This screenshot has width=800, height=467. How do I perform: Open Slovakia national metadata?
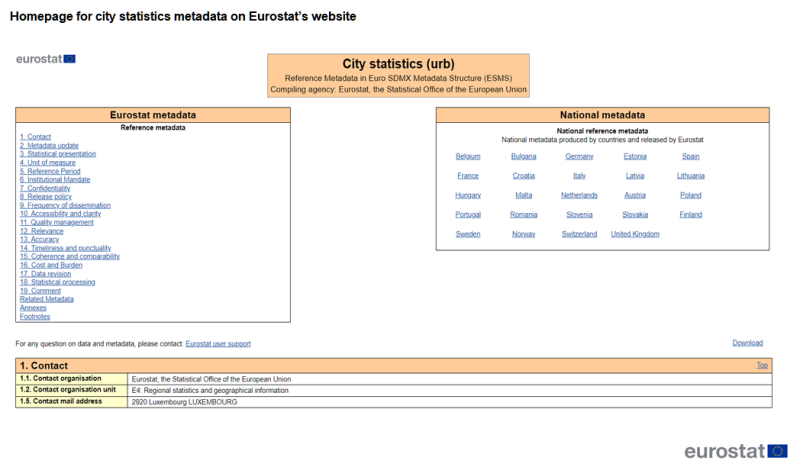click(x=635, y=215)
